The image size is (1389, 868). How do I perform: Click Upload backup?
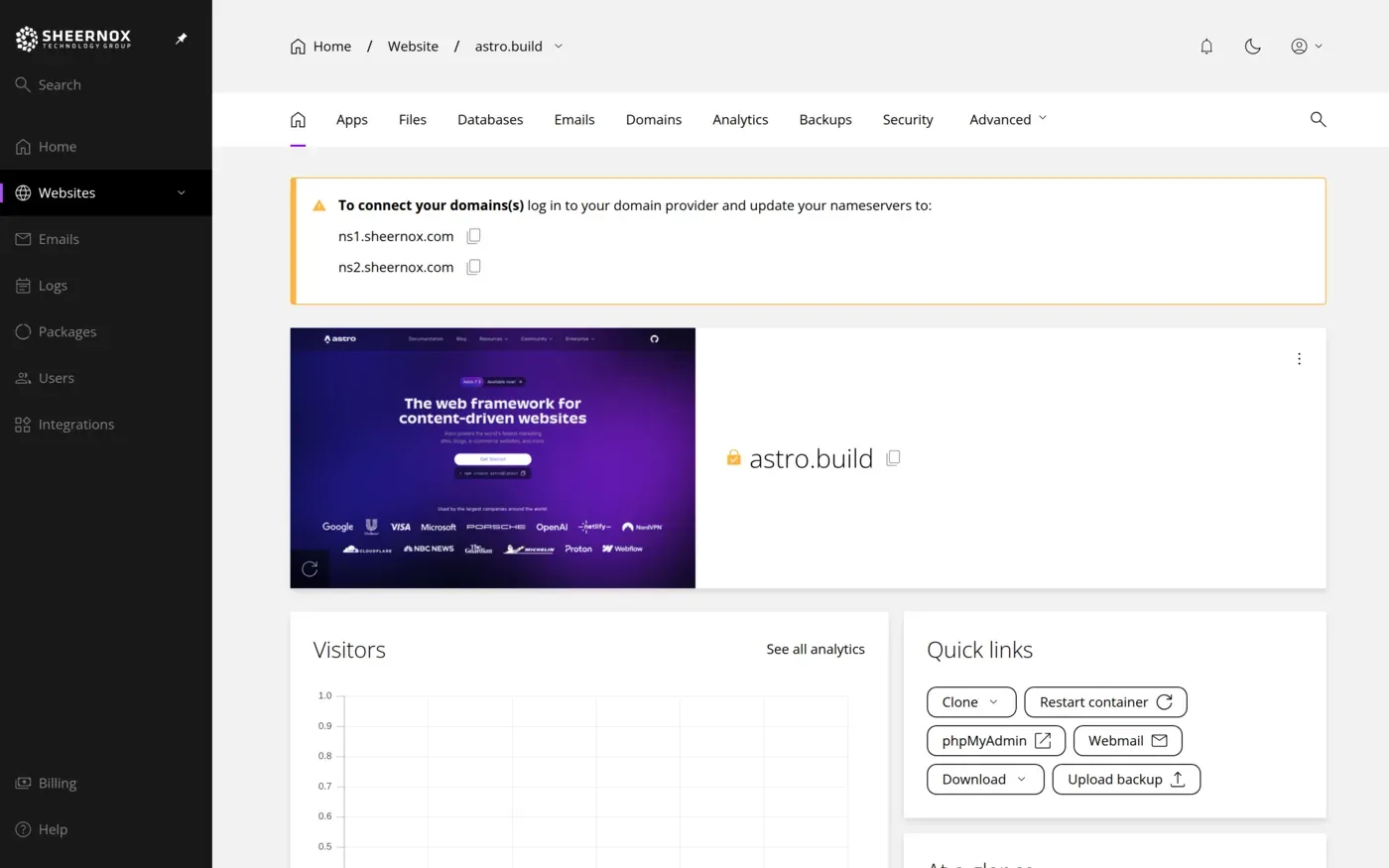[1126, 780]
